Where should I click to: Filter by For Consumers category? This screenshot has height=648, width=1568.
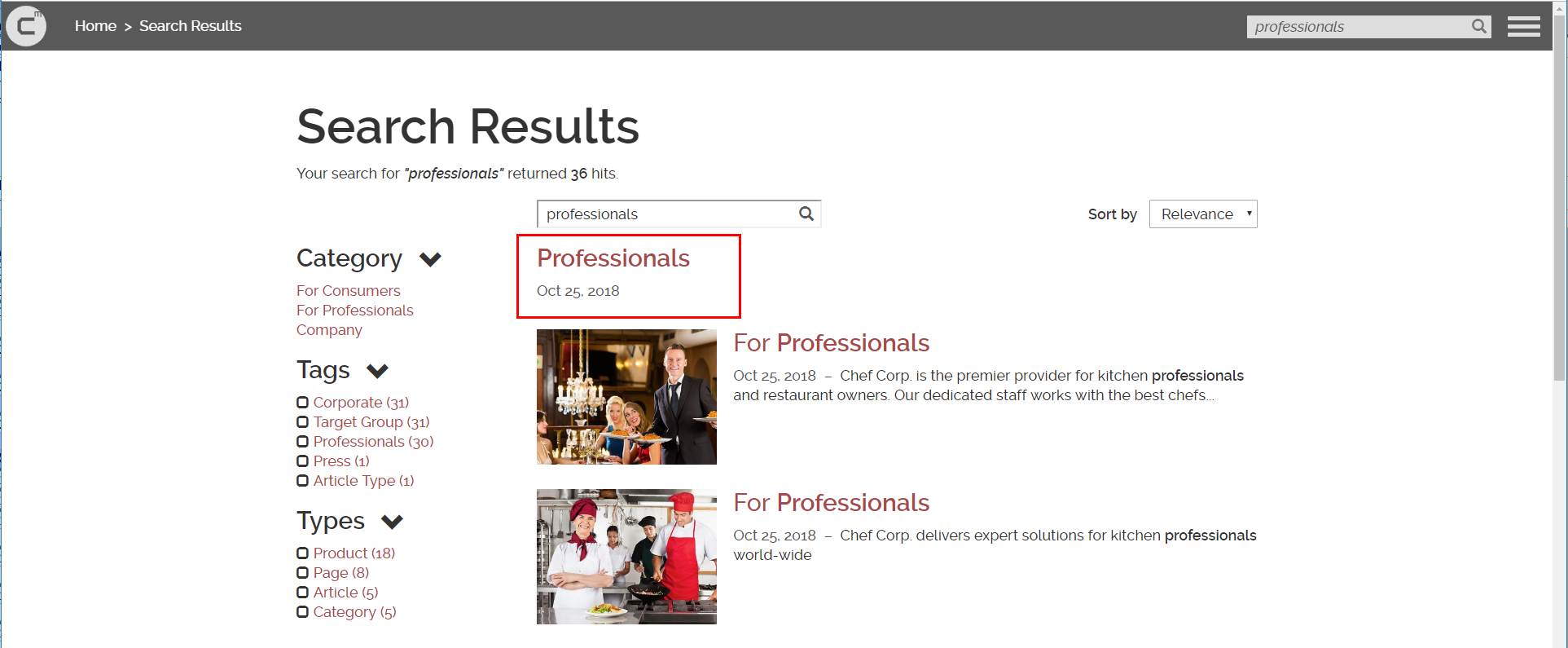(x=349, y=291)
